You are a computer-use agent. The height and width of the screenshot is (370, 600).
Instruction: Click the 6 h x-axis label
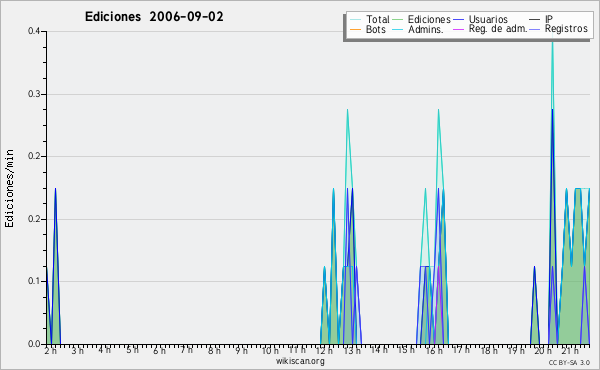pos(160,351)
